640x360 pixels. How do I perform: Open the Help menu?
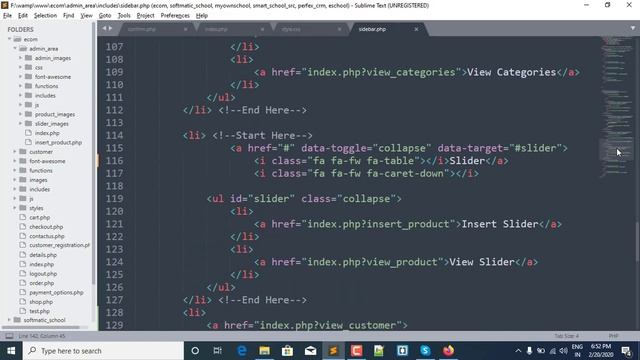point(202,16)
